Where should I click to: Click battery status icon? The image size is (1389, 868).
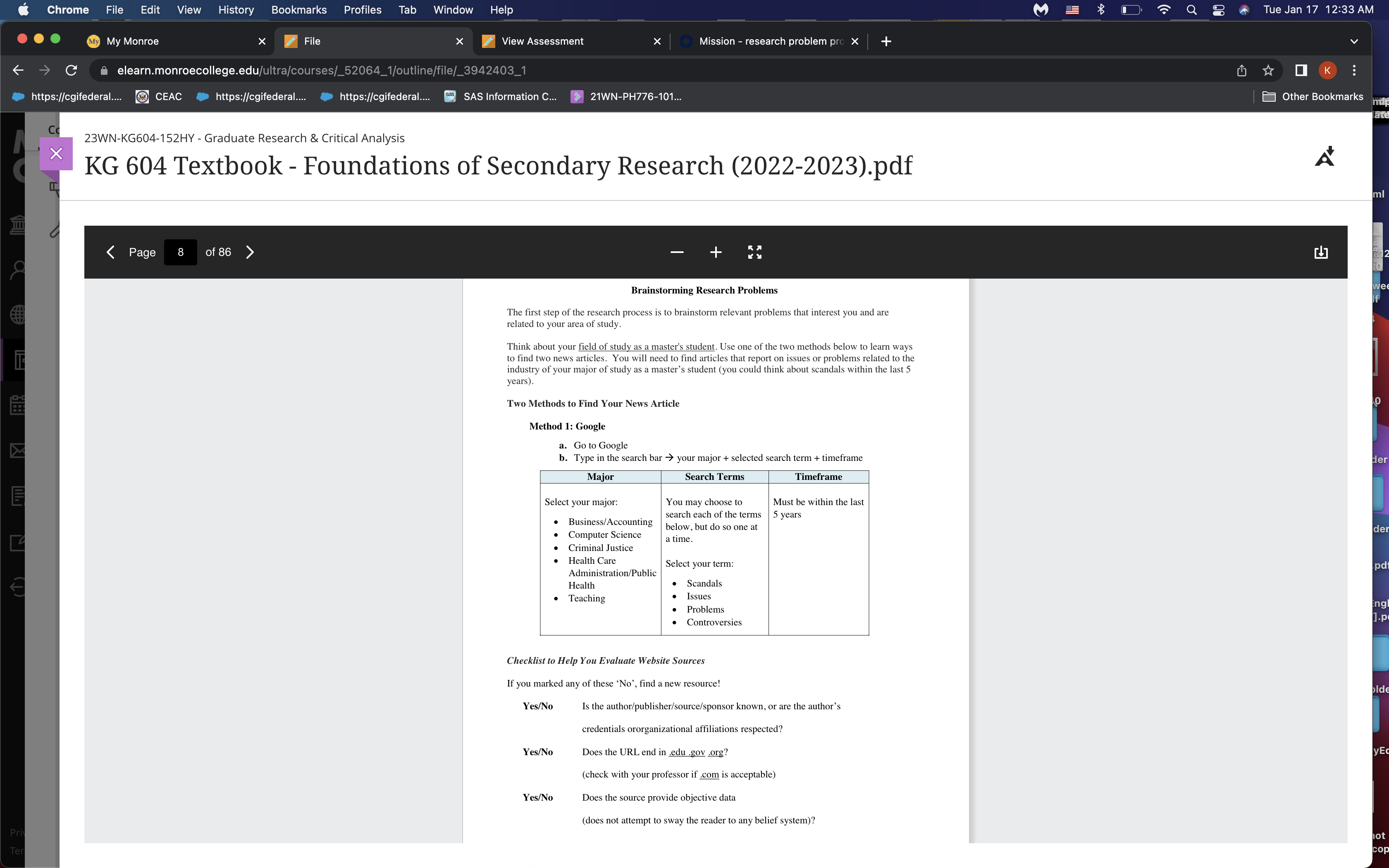[x=1131, y=10]
